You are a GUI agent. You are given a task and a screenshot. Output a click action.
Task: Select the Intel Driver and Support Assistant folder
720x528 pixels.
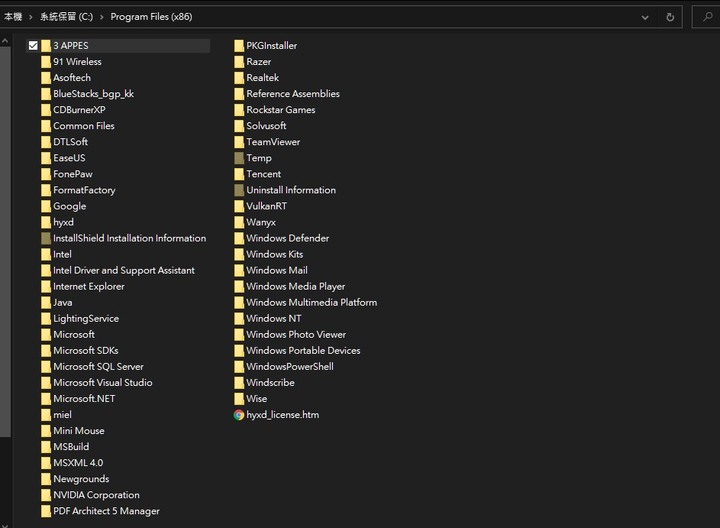(124, 270)
